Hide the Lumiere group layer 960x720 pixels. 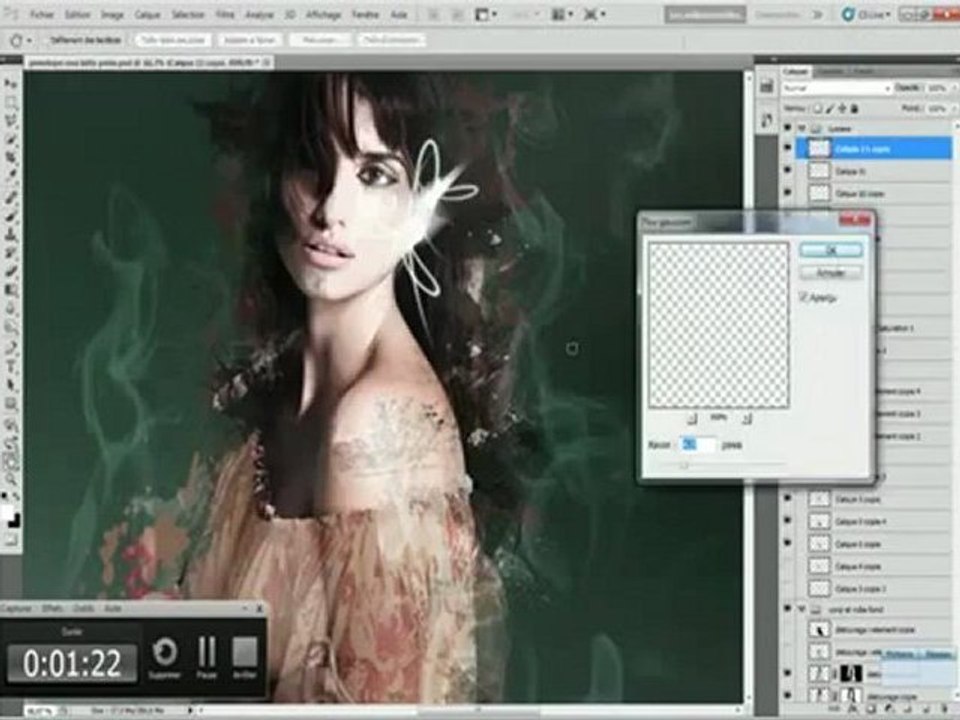click(787, 127)
